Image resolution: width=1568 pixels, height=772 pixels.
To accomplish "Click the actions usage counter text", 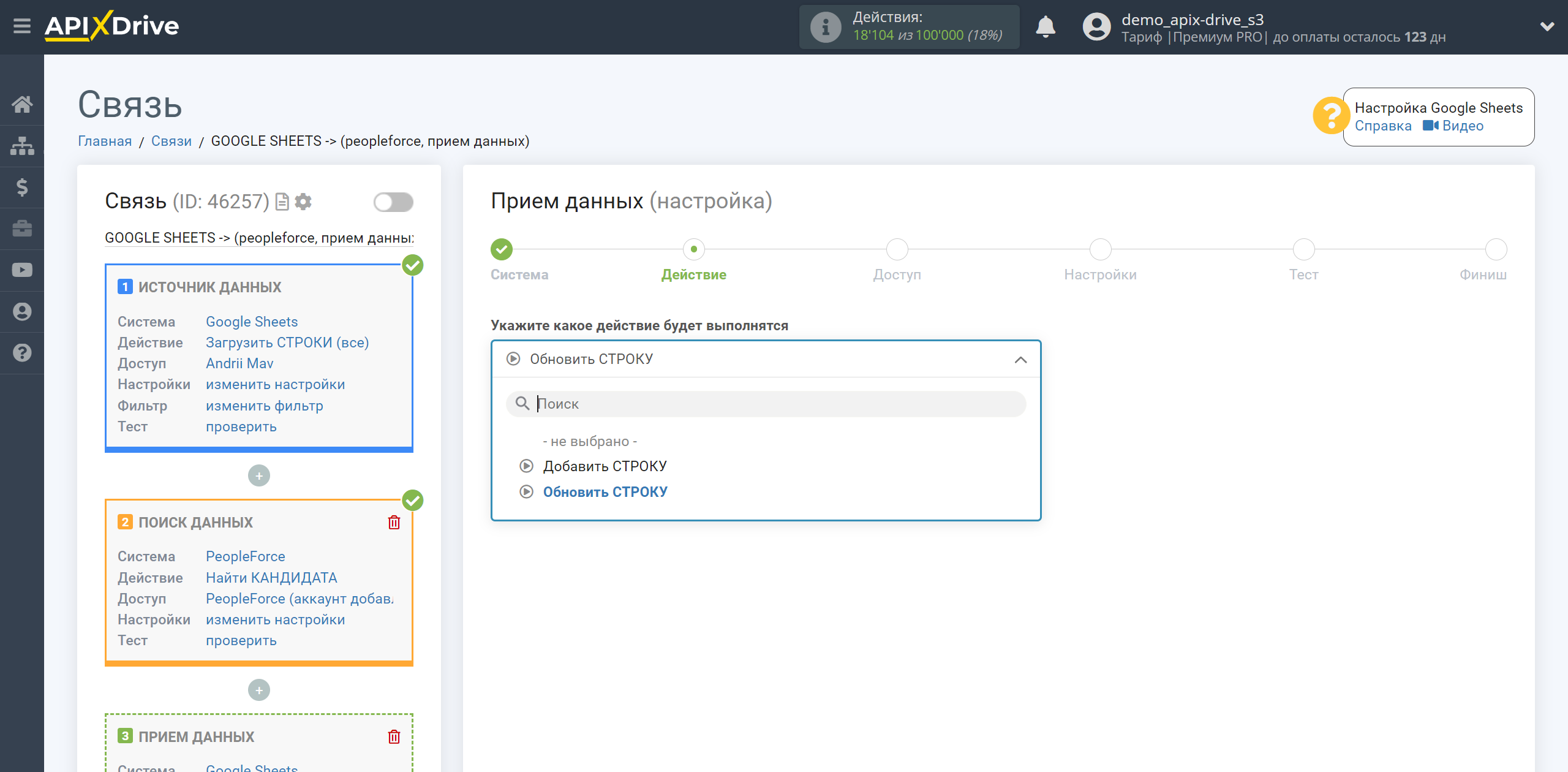I will pyautogui.click(x=927, y=35).
